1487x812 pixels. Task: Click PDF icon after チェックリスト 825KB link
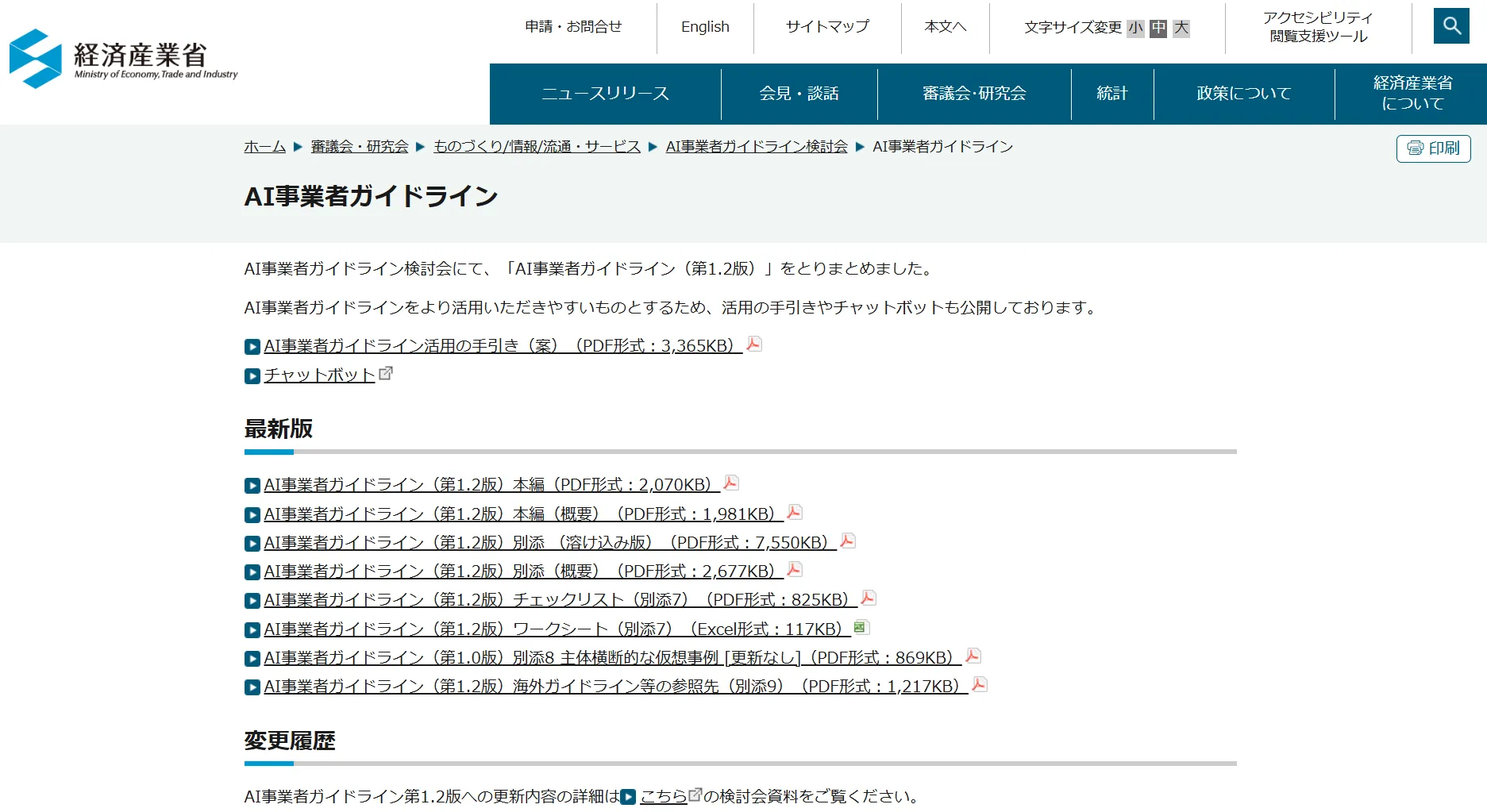point(869,598)
